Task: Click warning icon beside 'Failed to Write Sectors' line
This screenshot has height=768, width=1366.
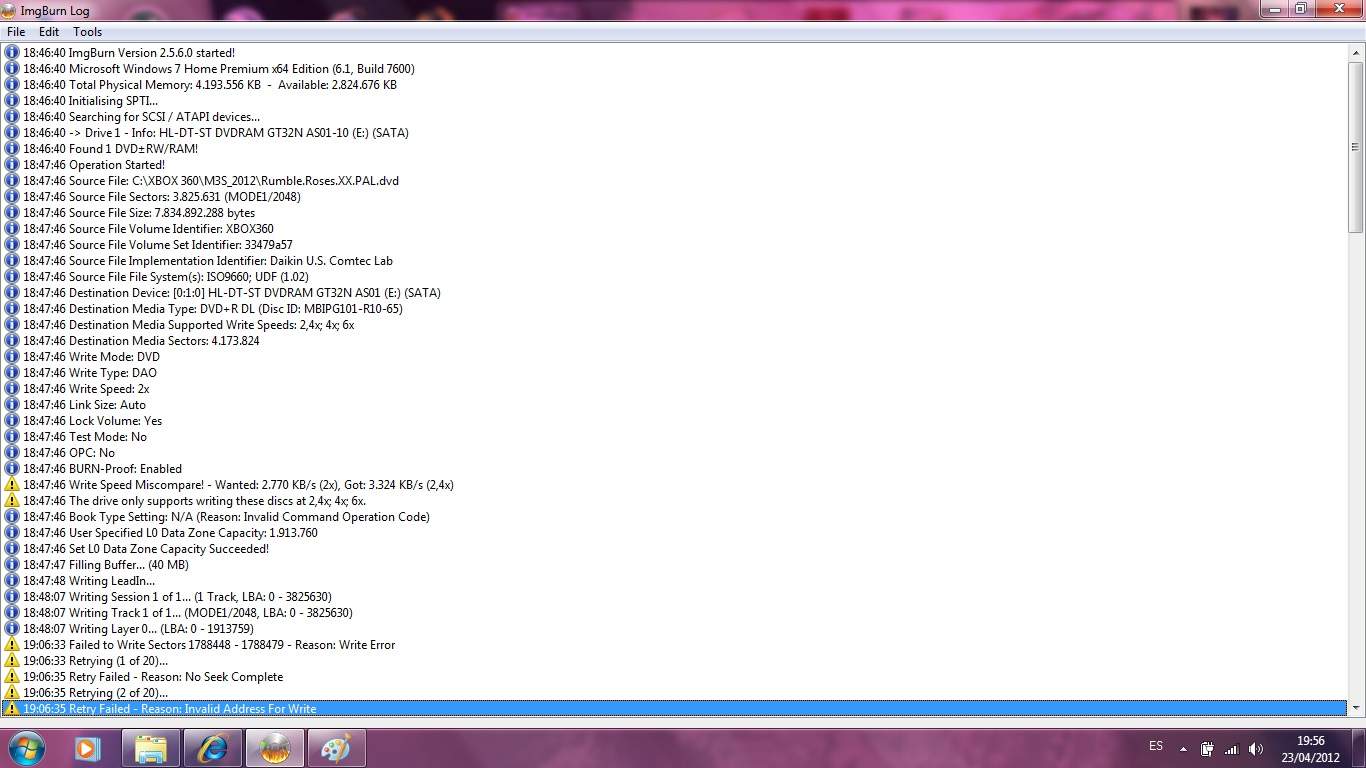Action: pos(12,645)
